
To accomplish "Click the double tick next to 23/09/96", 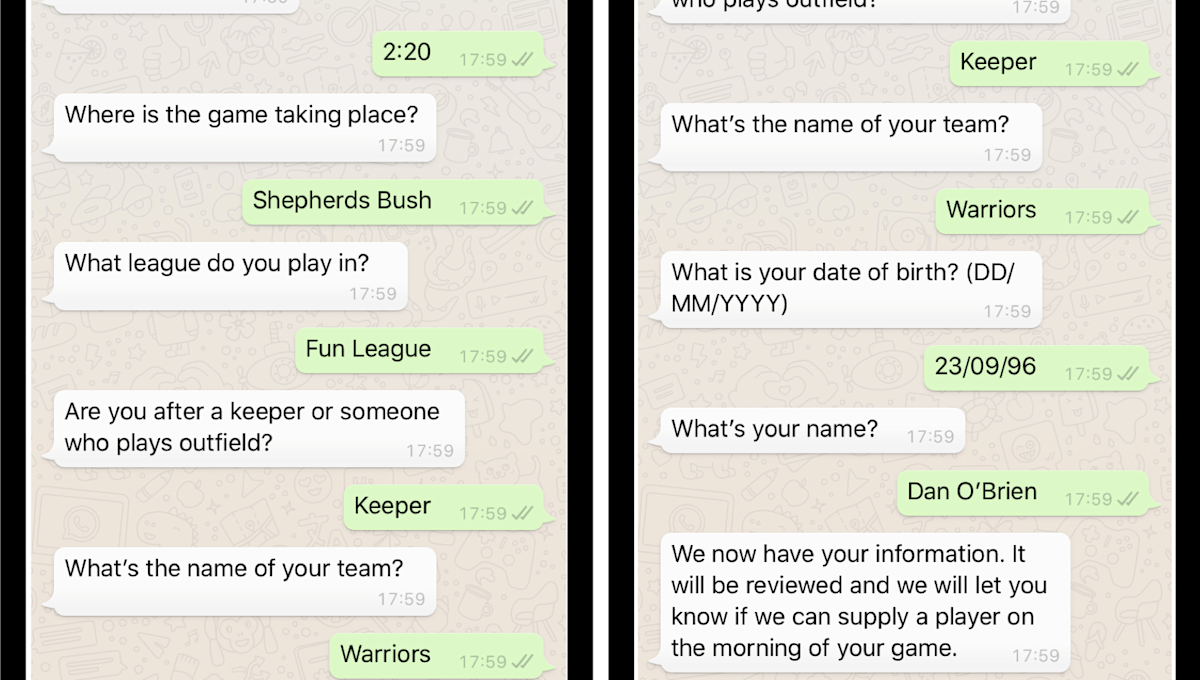I will coord(1128,374).
